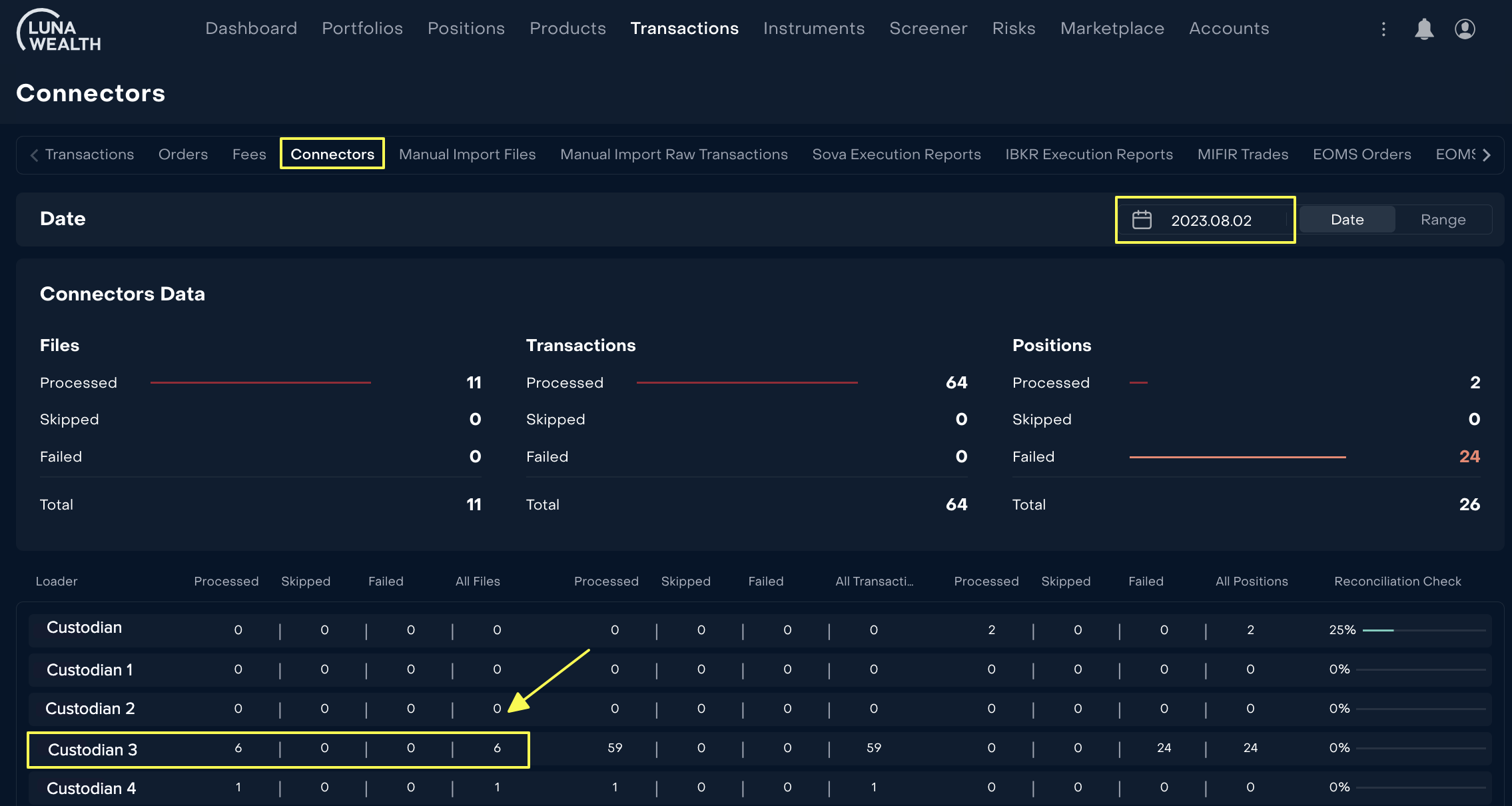
Task: Select the Custodian 2 row
Action: [760, 709]
